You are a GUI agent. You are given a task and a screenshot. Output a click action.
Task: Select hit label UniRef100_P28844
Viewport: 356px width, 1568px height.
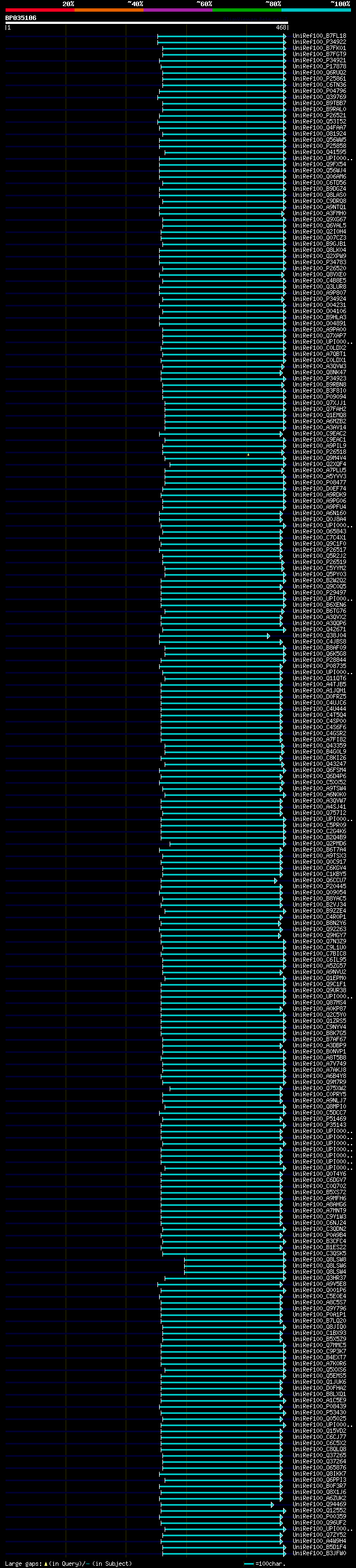(319, 660)
